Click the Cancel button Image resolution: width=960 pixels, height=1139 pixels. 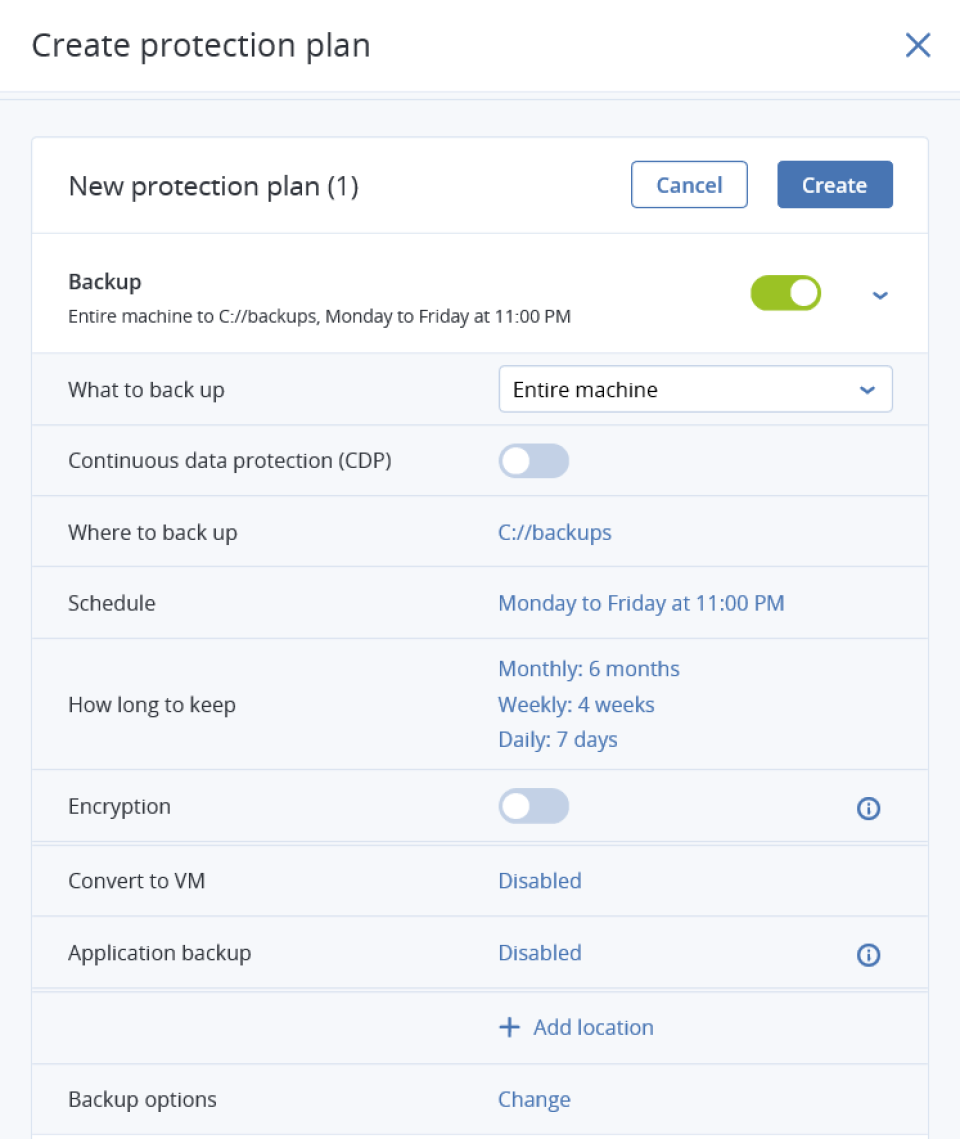click(x=688, y=184)
